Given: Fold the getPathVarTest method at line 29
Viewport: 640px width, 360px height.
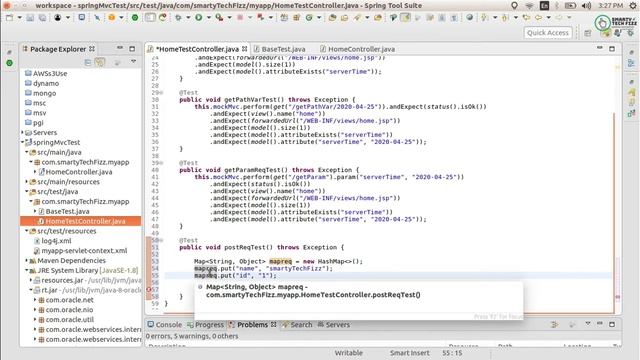Looking at the screenshot, I should click(161, 93).
